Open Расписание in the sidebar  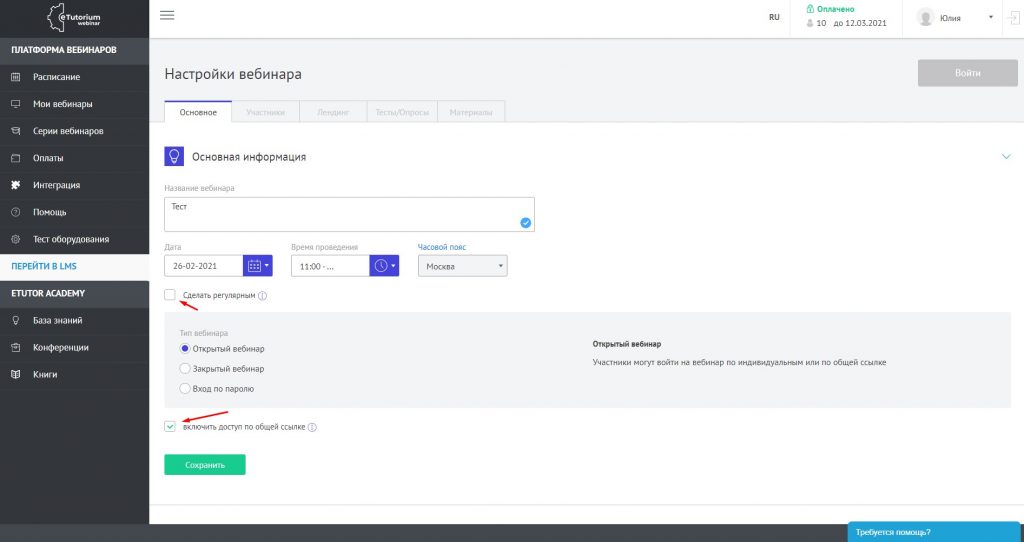tap(56, 77)
